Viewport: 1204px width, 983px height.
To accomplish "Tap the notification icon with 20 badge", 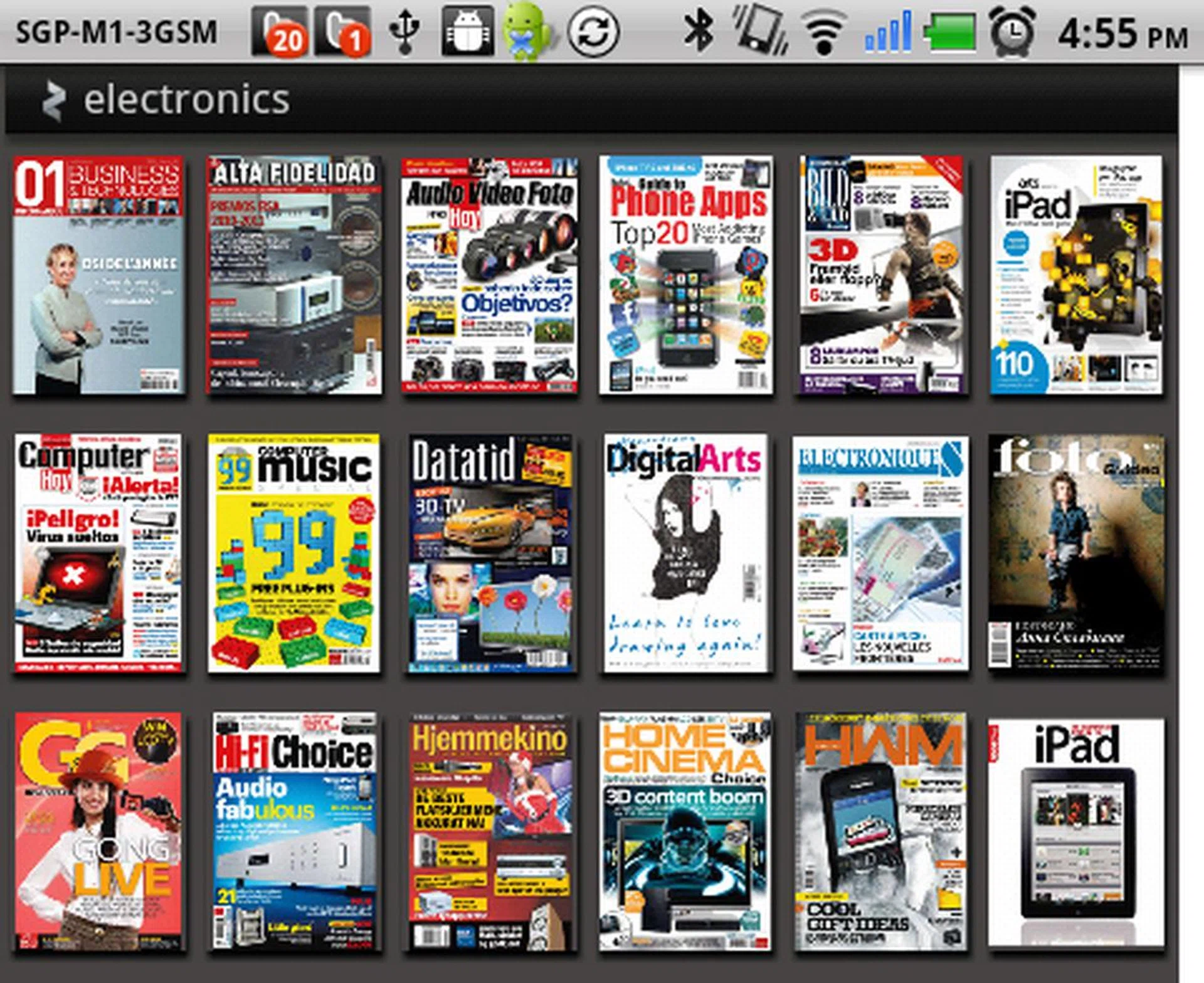I will [x=280, y=31].
